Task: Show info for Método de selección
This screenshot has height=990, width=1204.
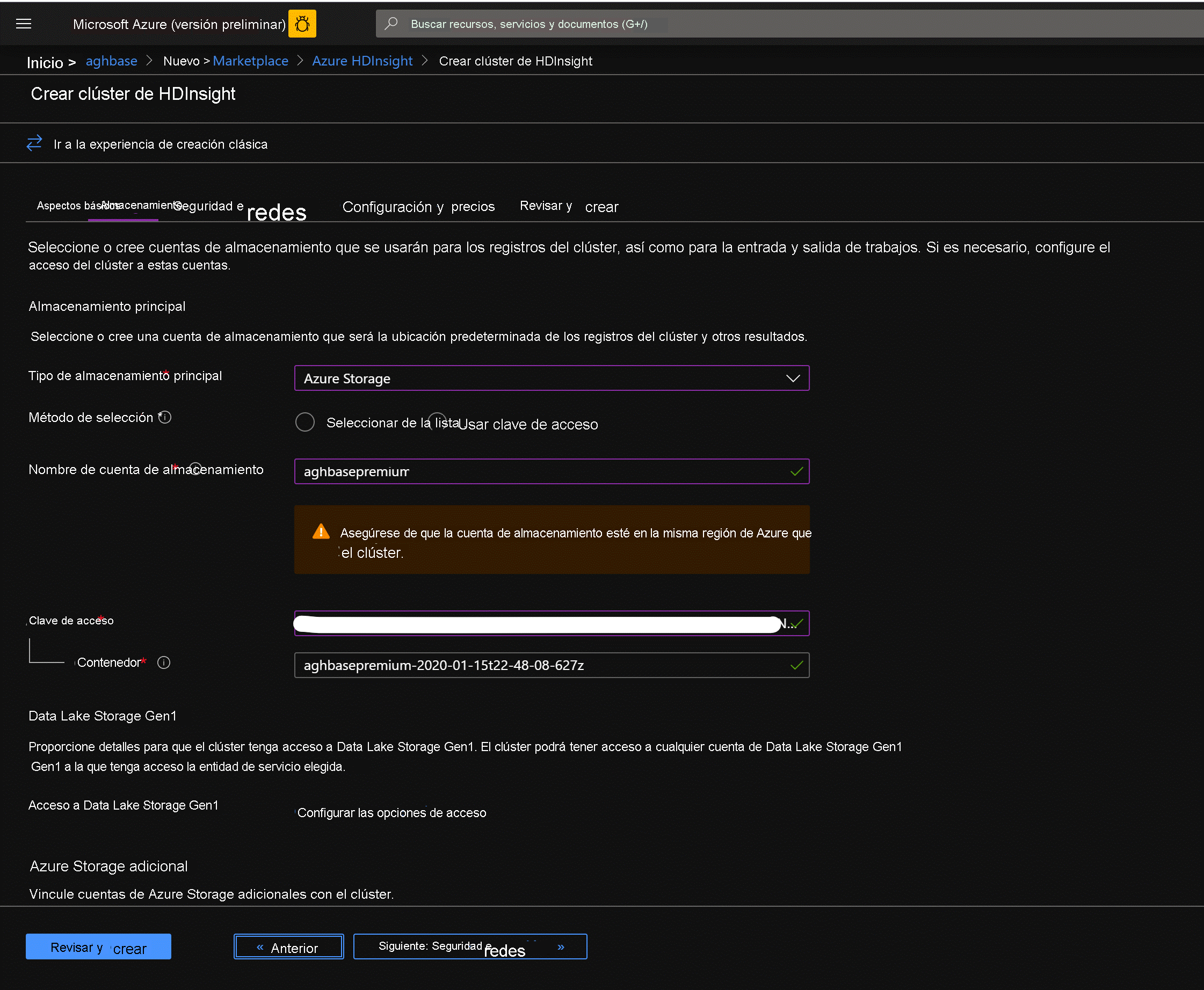Action: tap(165, 418)
